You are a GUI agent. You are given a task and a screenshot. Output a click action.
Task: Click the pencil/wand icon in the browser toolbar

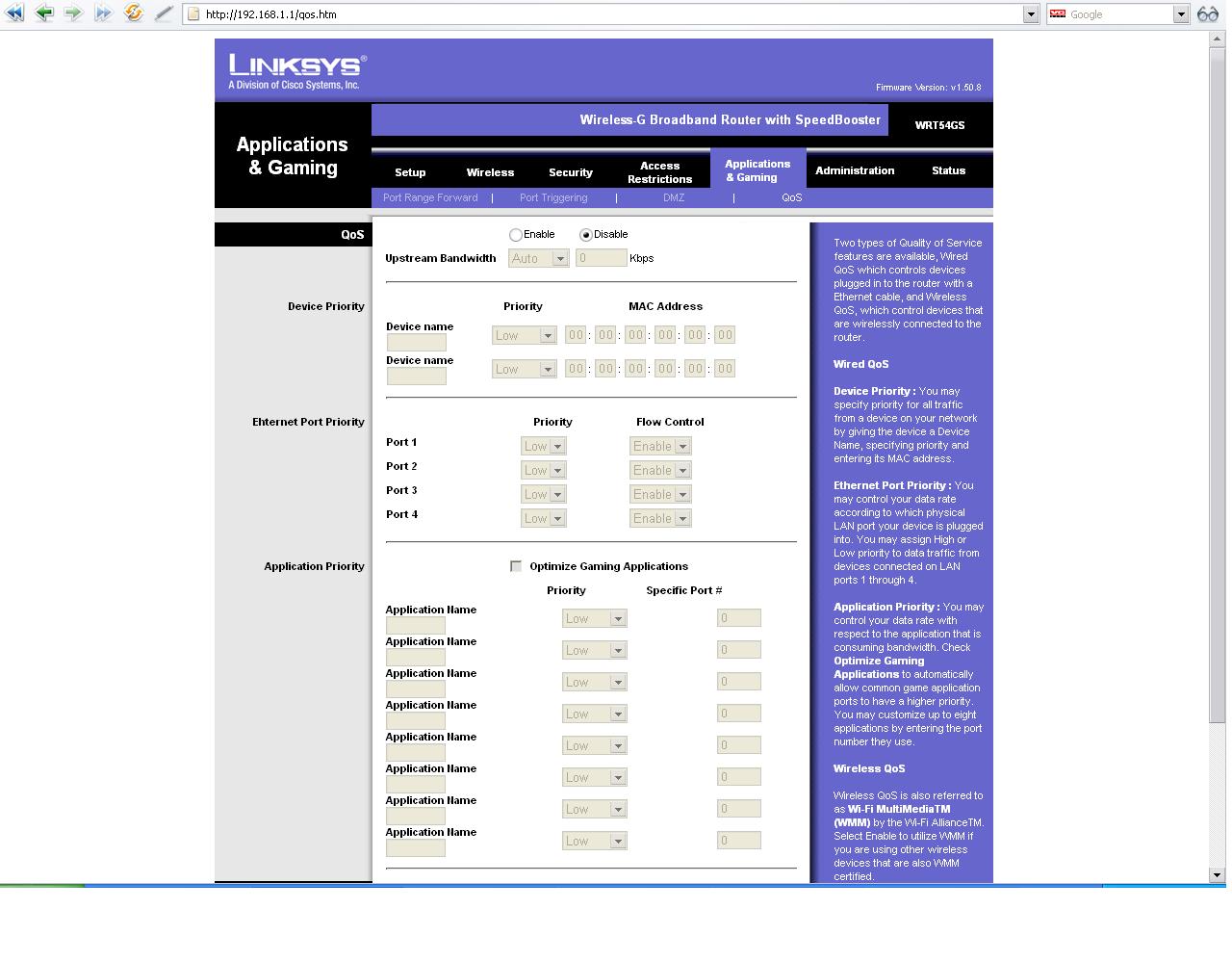(x=164, y=13)
